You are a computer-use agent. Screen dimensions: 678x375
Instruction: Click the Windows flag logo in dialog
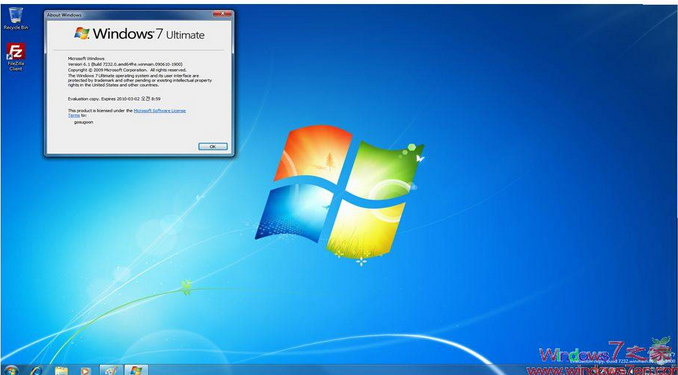click(81, 33)
